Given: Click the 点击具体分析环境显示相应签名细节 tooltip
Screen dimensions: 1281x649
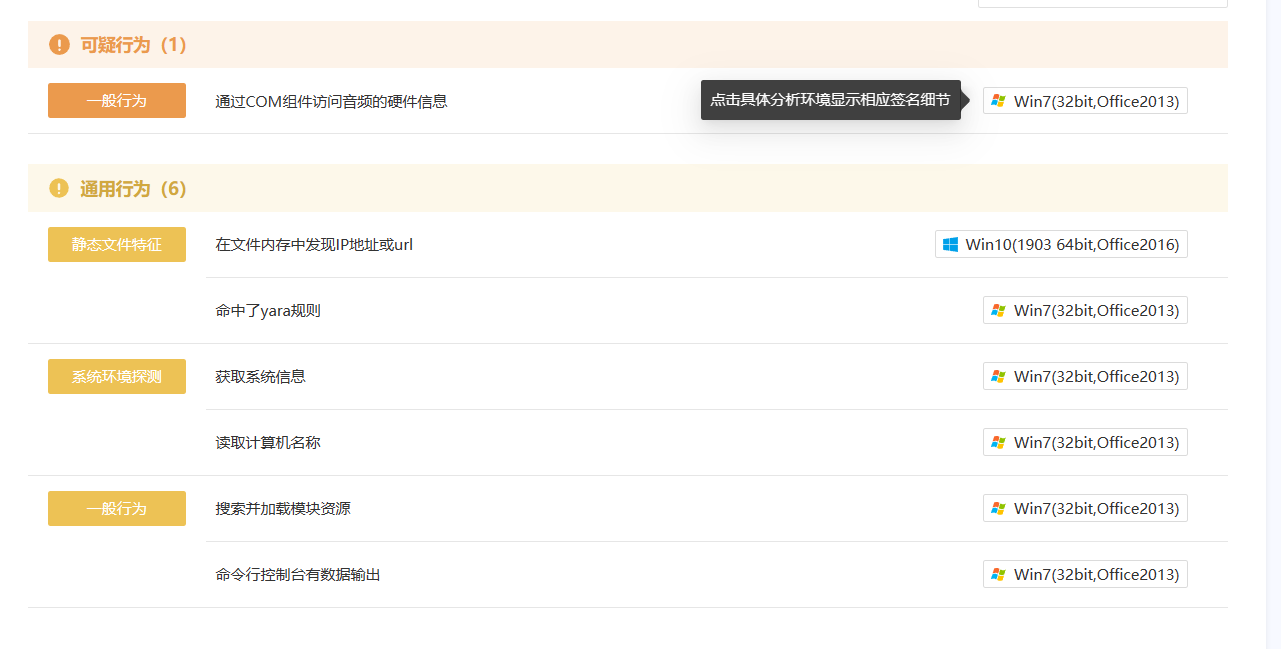Looking at the screenshot, I should click(830, 100).
